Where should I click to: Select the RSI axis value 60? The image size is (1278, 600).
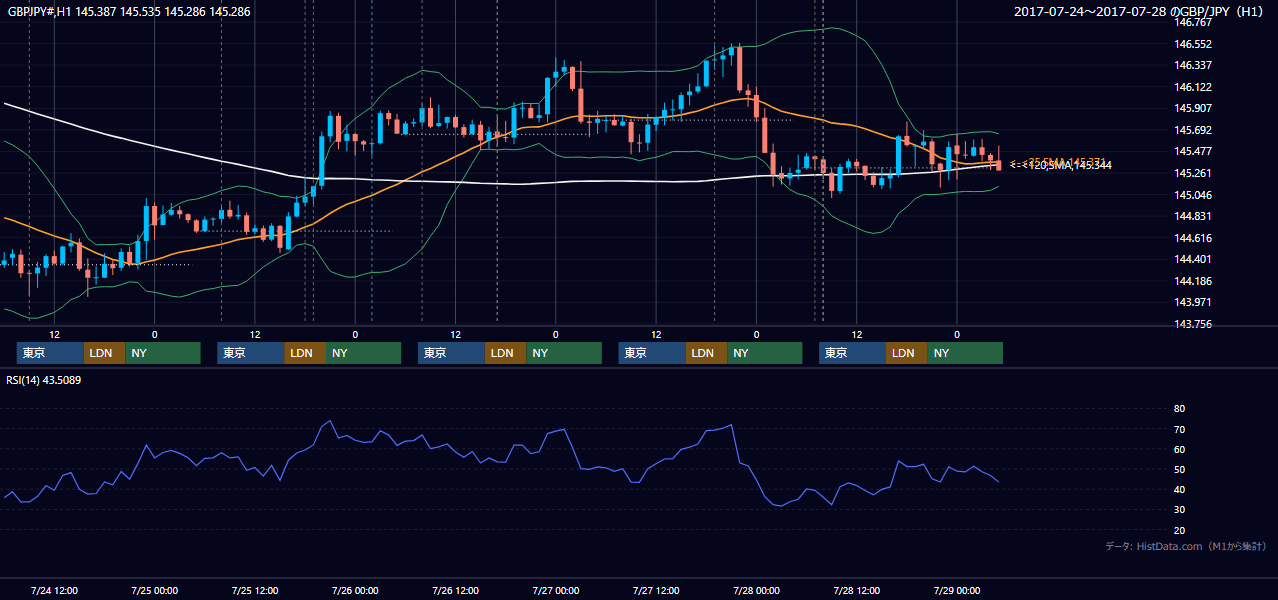click(1179, 449)
